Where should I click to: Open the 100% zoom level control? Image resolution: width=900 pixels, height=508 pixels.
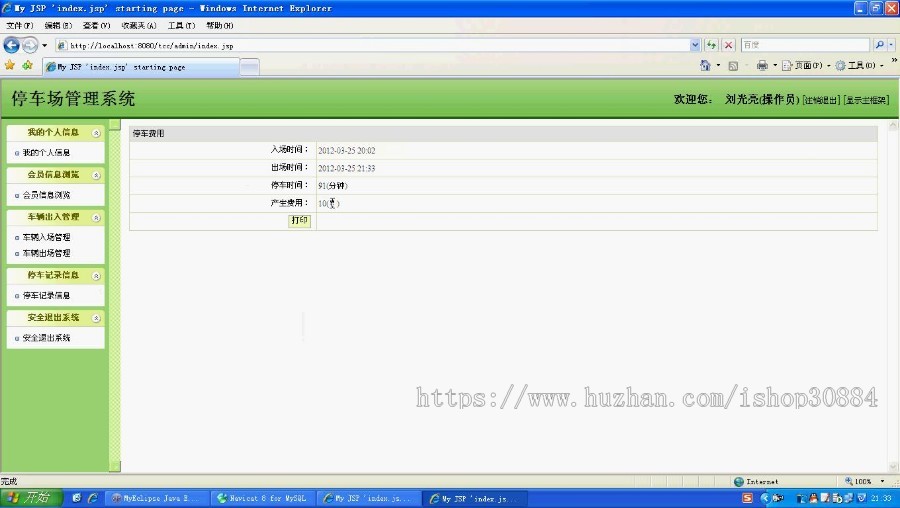864,482
